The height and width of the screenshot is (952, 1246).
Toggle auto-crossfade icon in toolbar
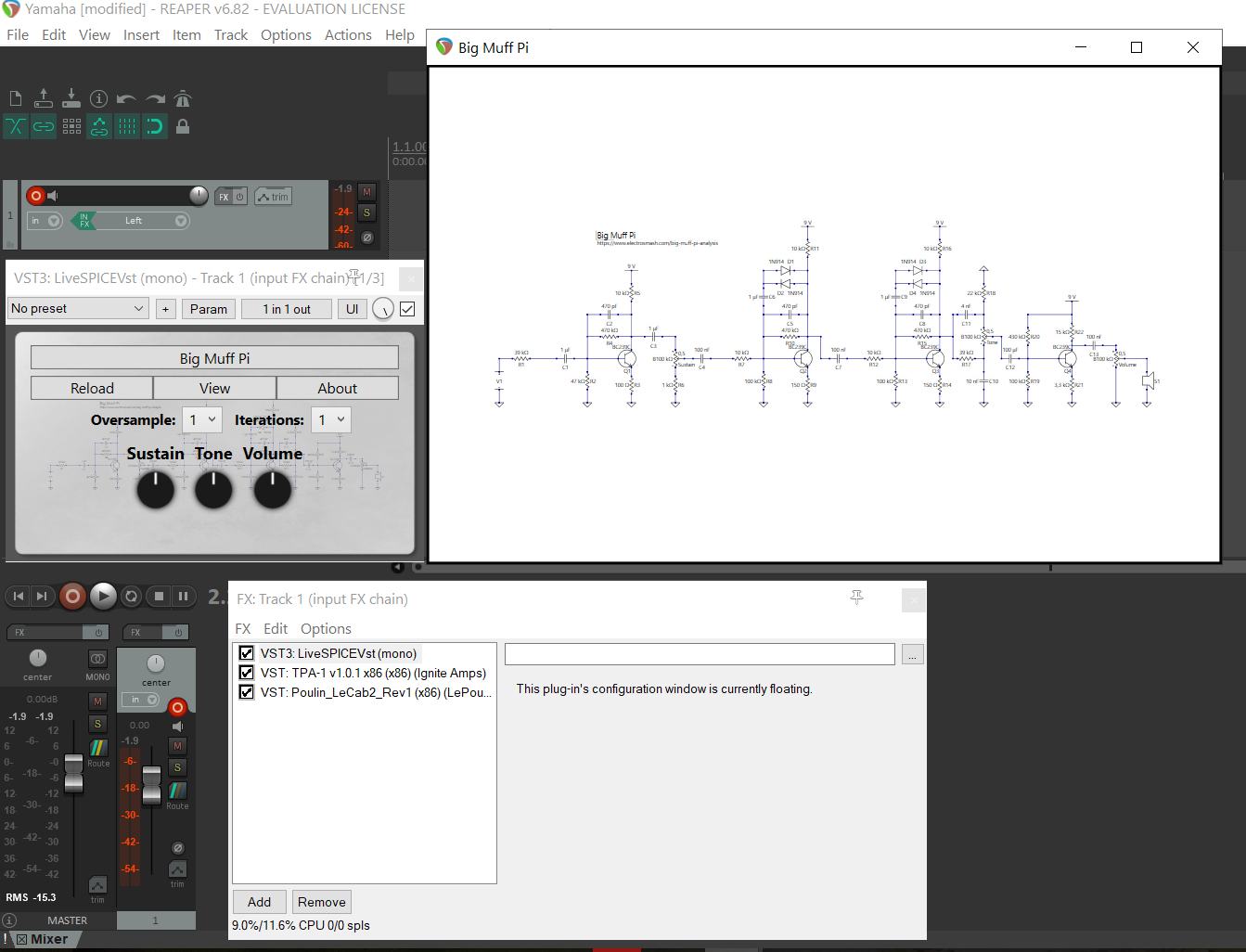click(16, 126)
